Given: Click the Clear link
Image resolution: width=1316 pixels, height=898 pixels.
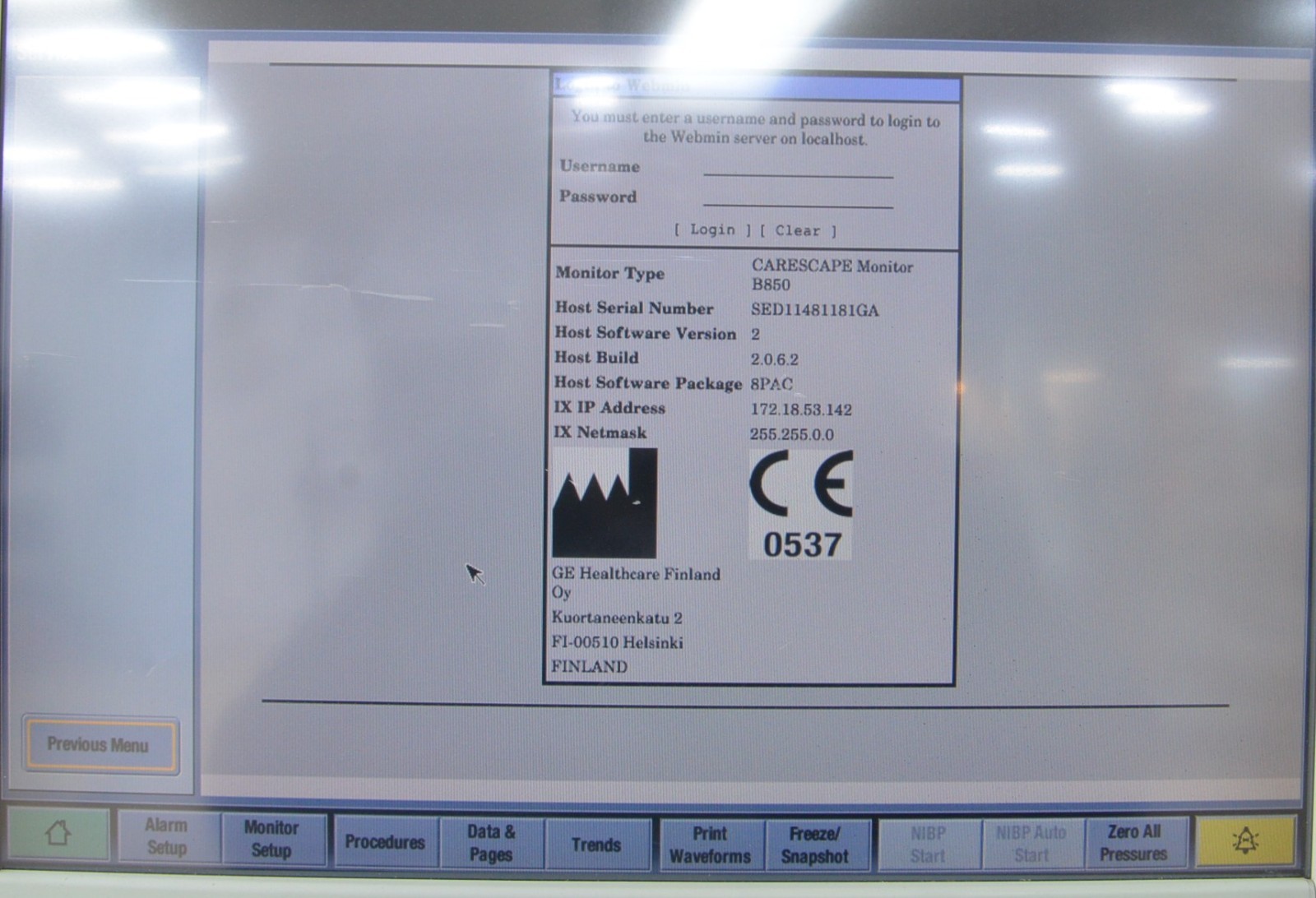Looking at the screenshot, I should pos(798,231).
